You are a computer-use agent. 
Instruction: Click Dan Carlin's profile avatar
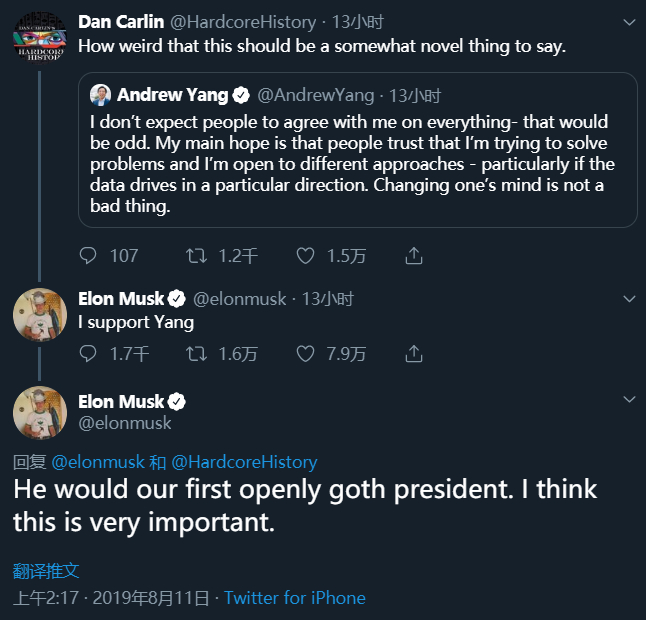pyautogui.click(x=39, y=38)
